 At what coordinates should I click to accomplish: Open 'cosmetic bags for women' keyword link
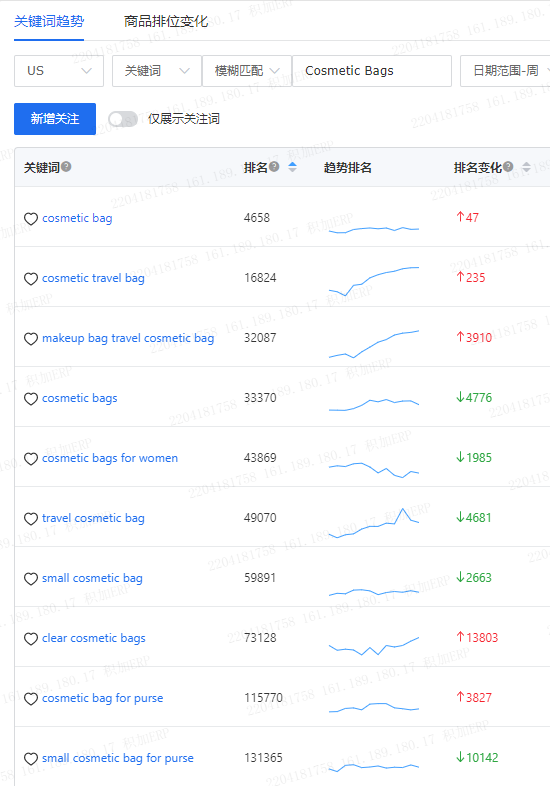coord(110,458)
